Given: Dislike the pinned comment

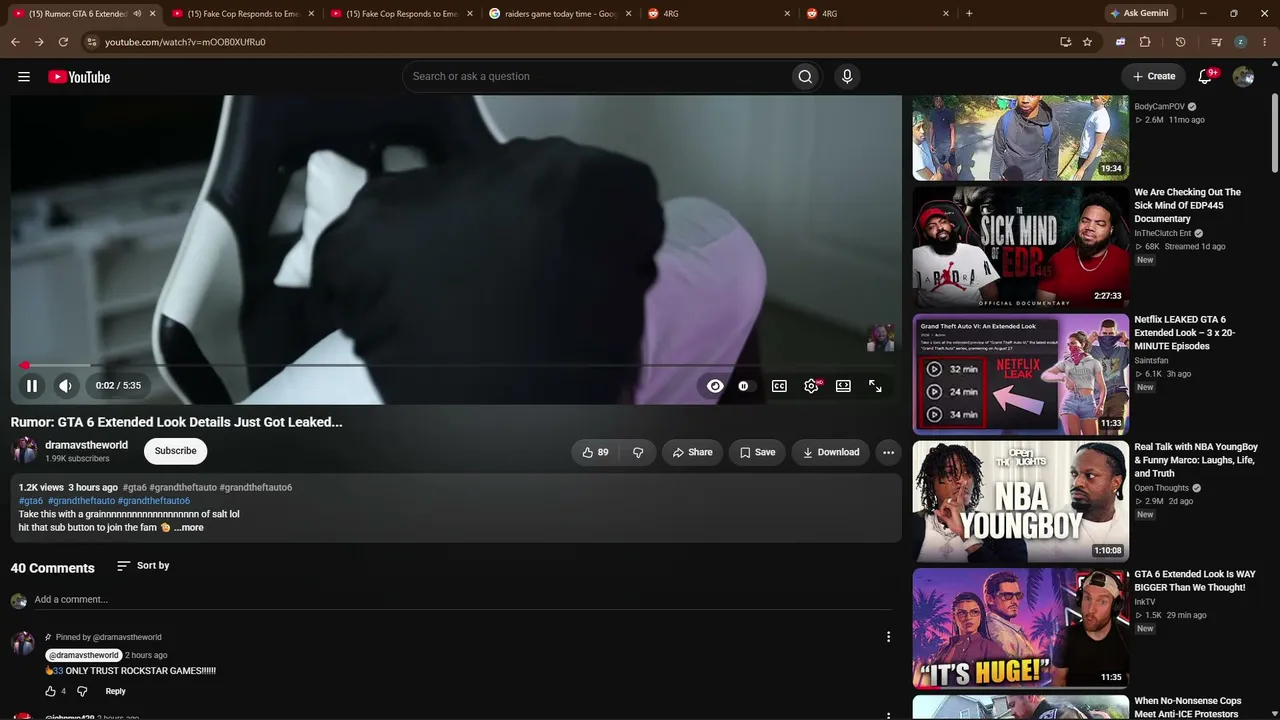Looking at the screenshot, I should coord(82,691).
